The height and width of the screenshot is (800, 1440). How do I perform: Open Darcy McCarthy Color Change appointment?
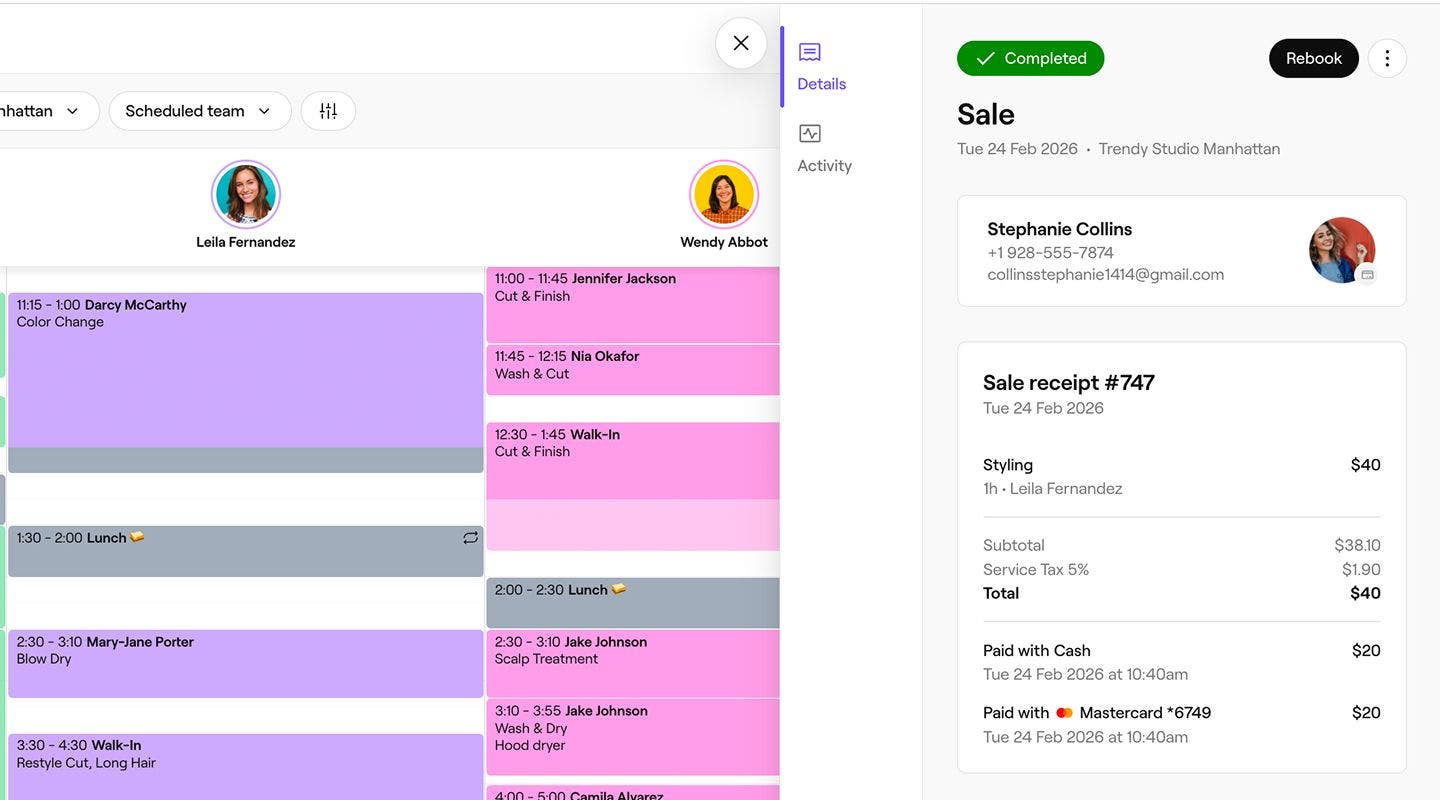pyautogui.click(x=245, y=370)
